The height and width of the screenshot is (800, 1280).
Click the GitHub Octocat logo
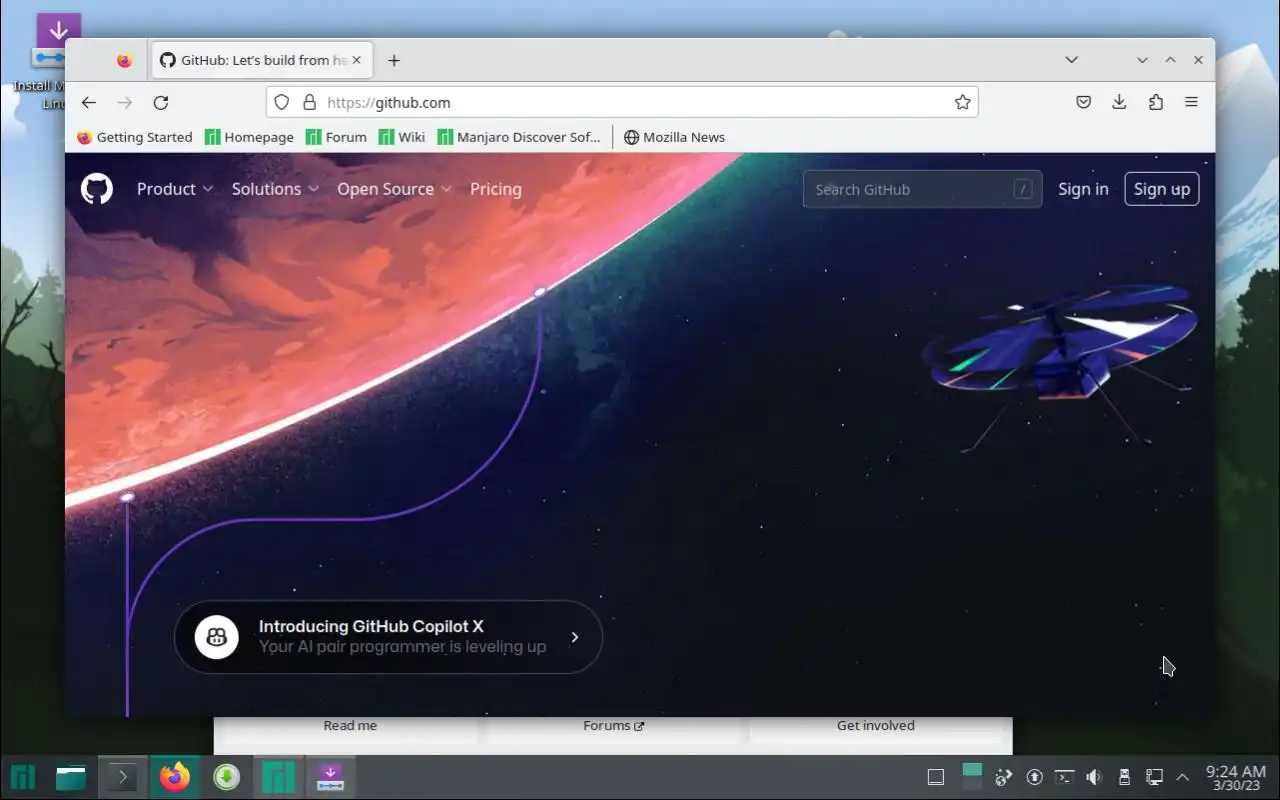pyautogui.click(x=97, y=189)
